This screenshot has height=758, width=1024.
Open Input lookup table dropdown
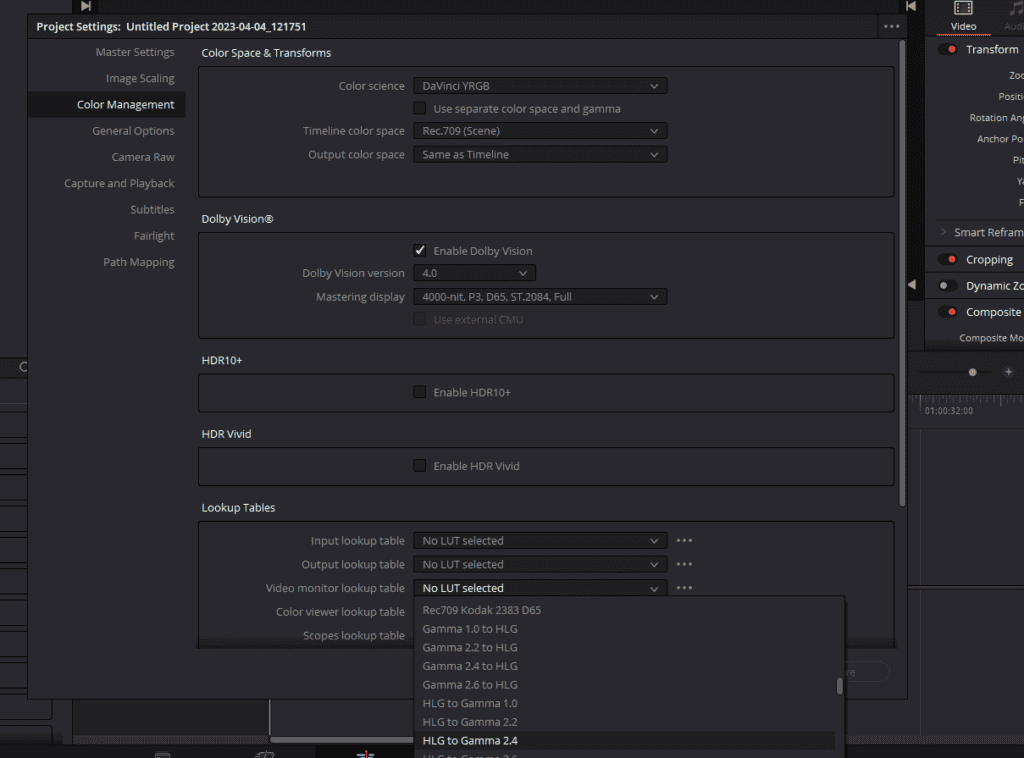pos(540,541)
